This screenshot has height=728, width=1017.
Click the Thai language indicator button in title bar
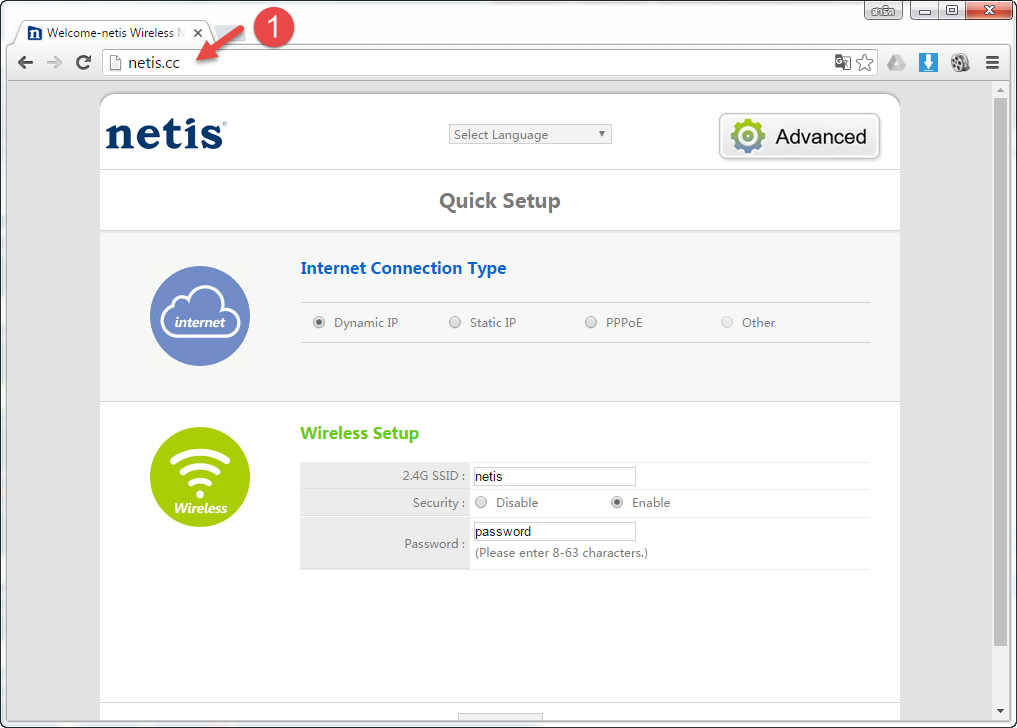pos(883,10)
